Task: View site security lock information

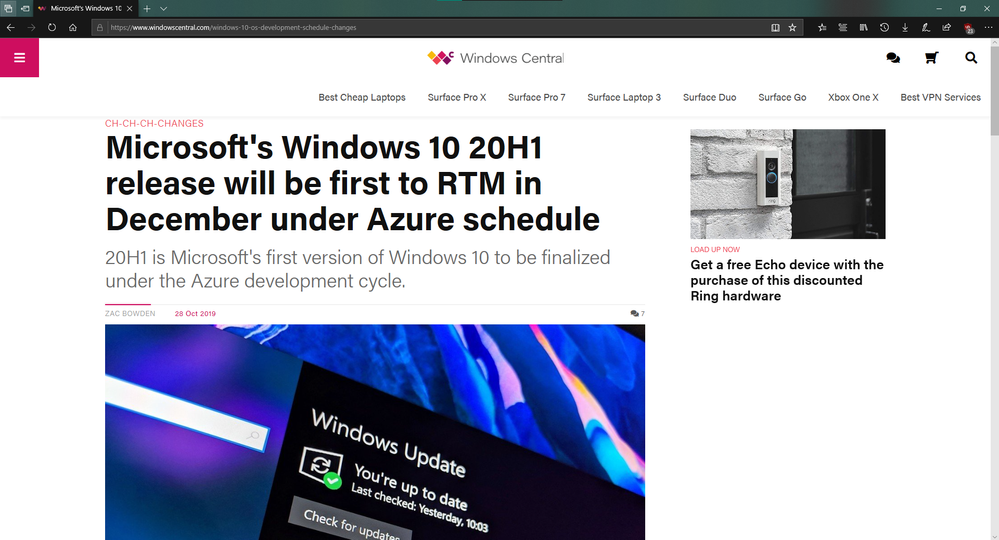Action: click(x=100, y=27)
